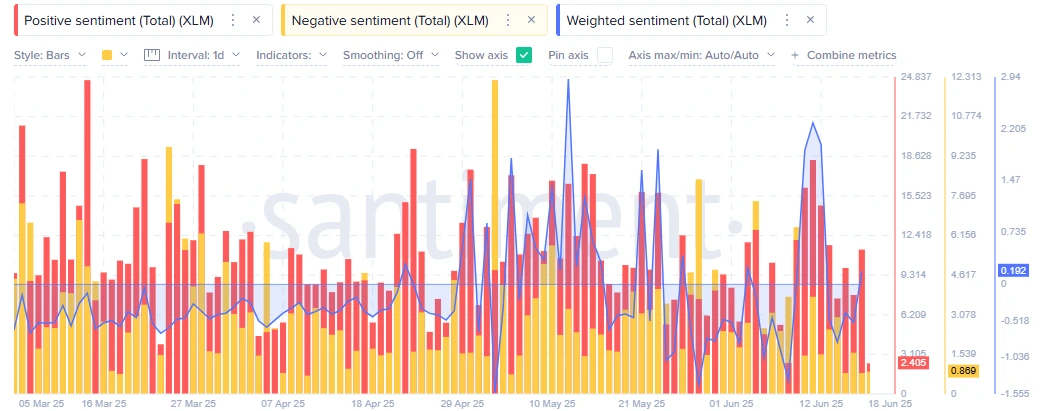Open the Indicators dropdown

[291, 56]
